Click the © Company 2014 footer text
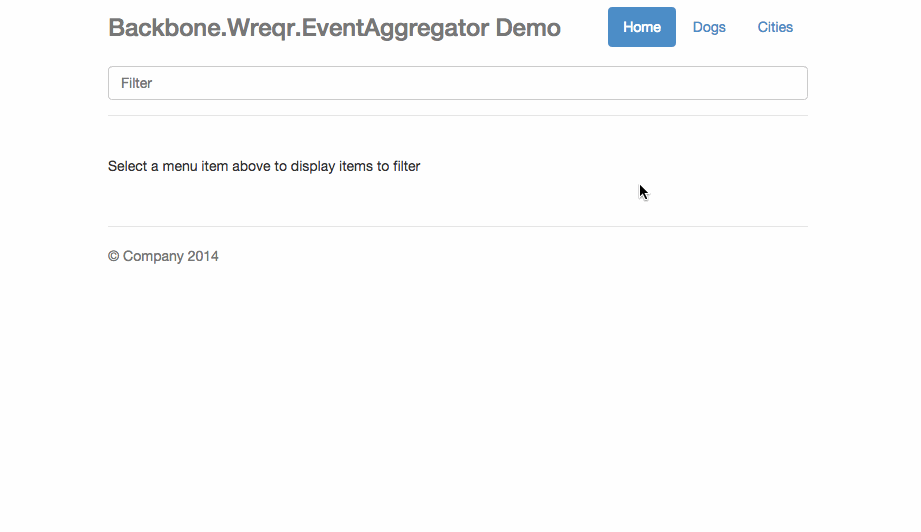 click(x=163, y=256)
